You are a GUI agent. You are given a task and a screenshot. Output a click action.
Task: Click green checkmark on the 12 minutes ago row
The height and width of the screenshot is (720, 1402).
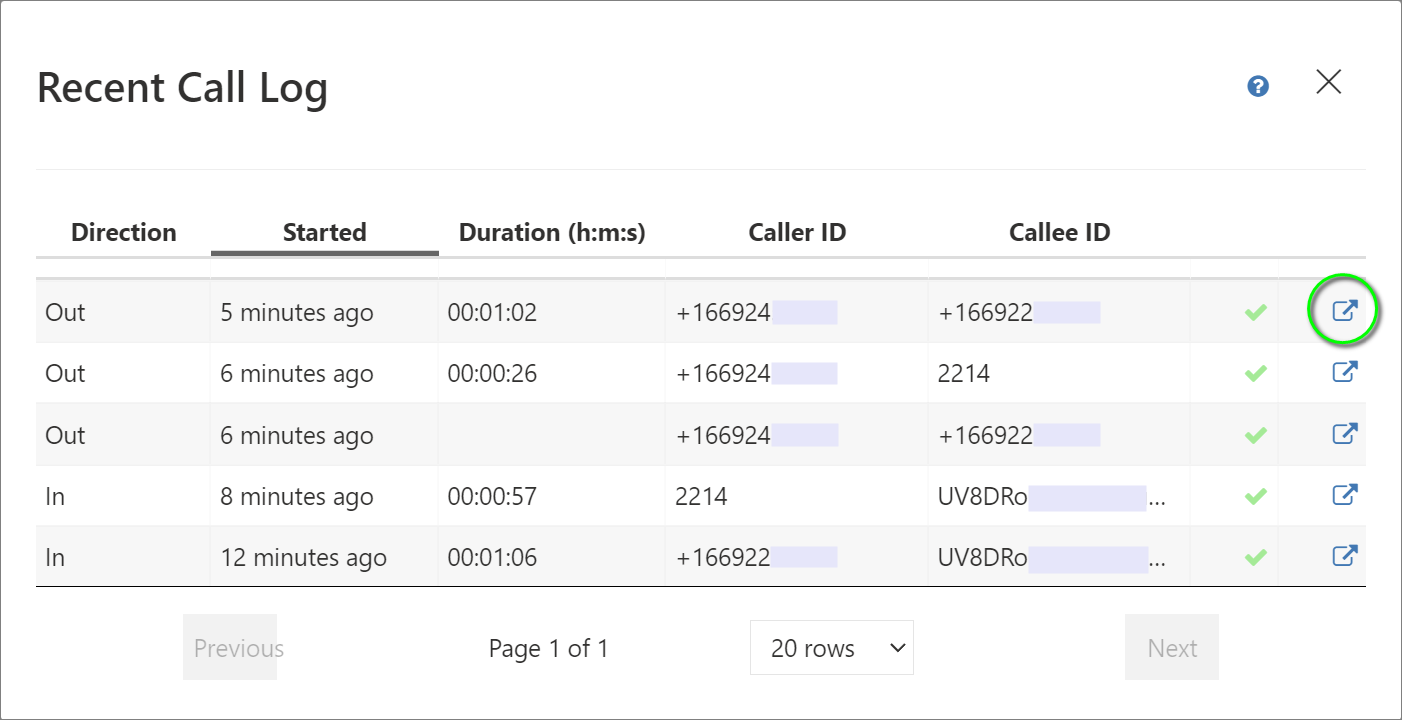1255,557
